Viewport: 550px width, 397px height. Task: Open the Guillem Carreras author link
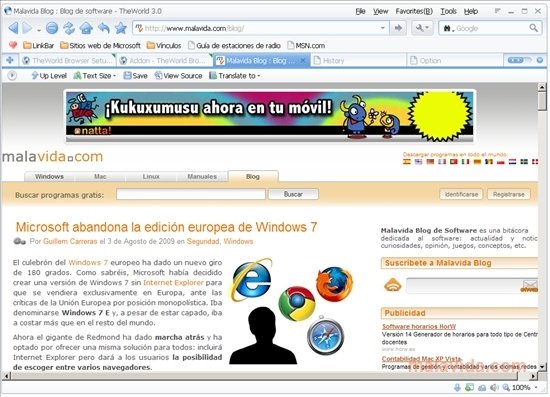(70, 241)
